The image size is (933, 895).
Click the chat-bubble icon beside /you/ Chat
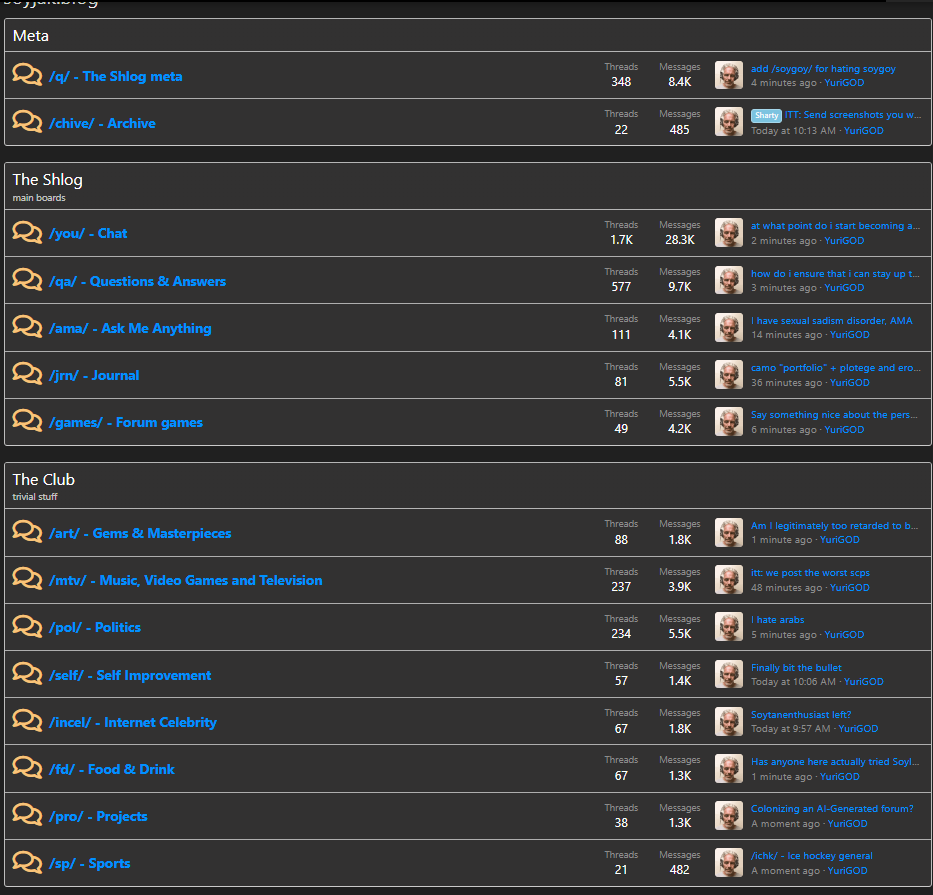click(27, 232)
